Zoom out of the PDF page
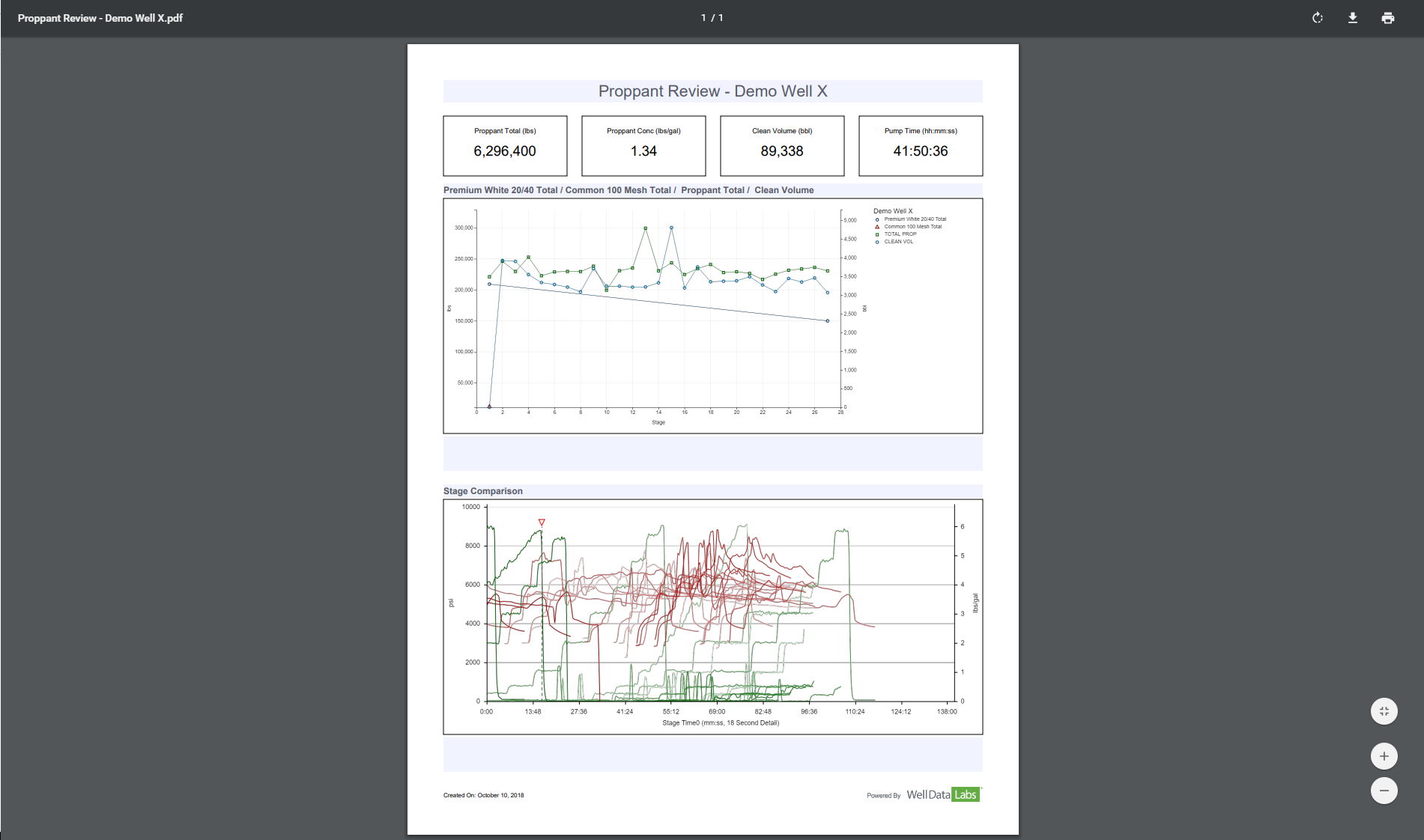 (1384, 791)
